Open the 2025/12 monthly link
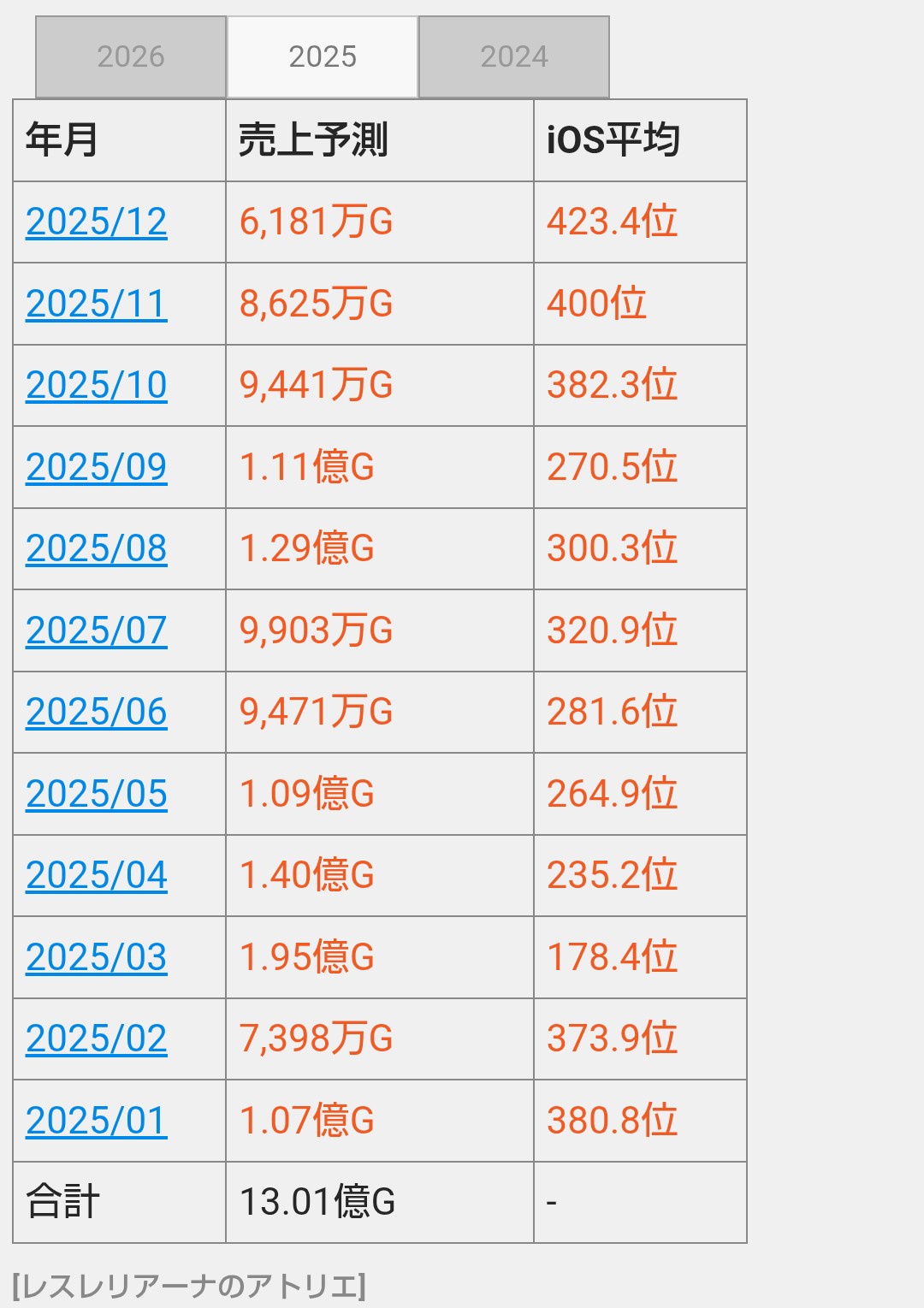The image size is (924, 1308). 97,222
